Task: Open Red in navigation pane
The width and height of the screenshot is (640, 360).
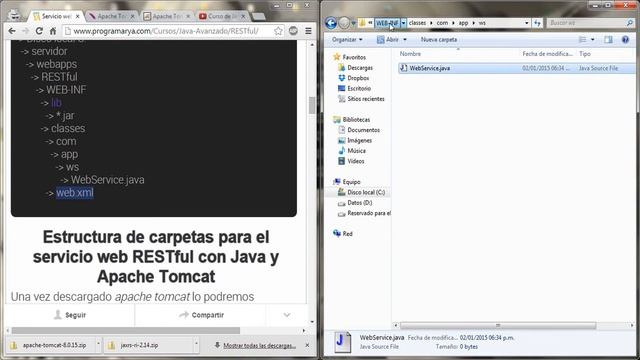Action: click(342, 234)
